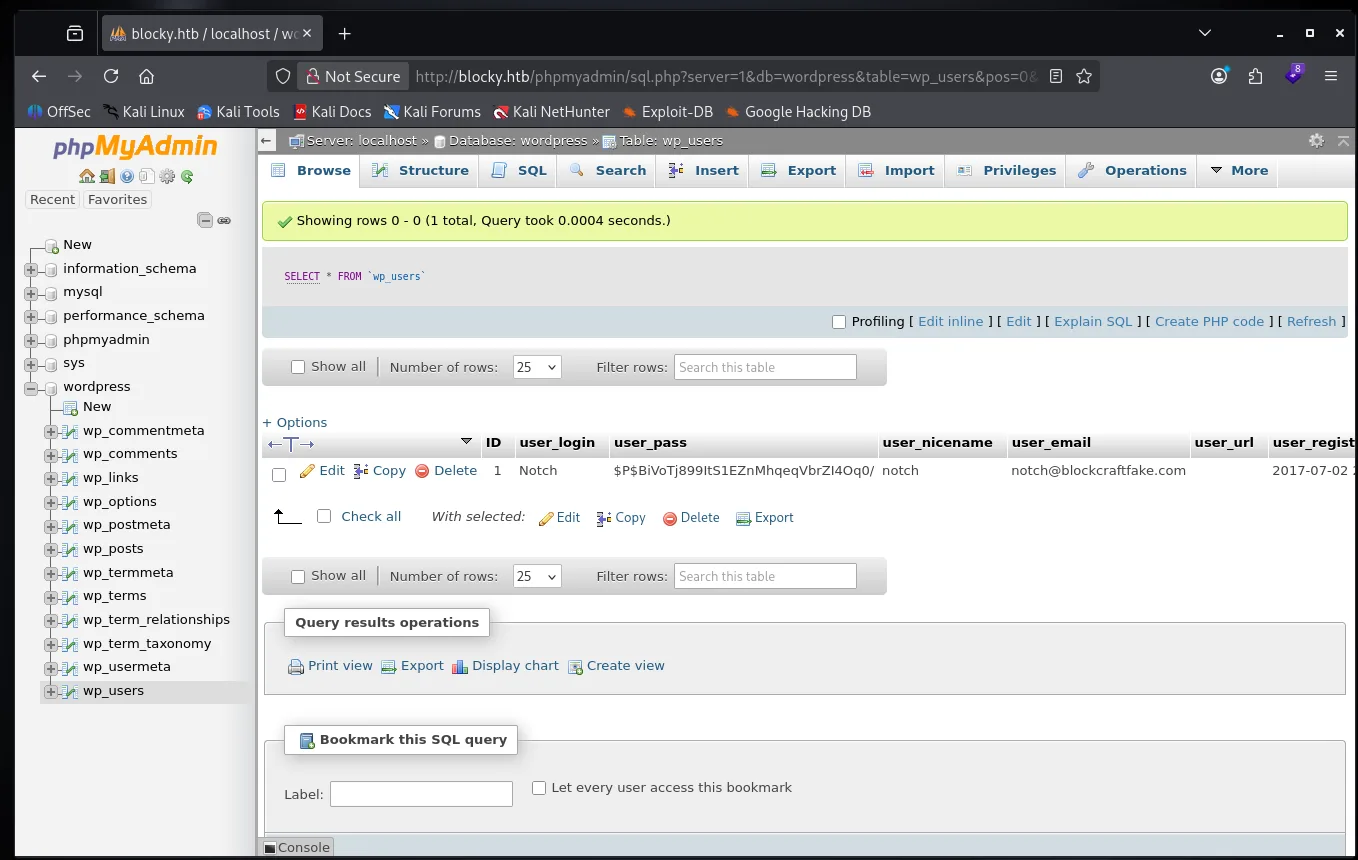Bookmark this page with star icon
The image size is (1358, 860).
pos(1083,76)
